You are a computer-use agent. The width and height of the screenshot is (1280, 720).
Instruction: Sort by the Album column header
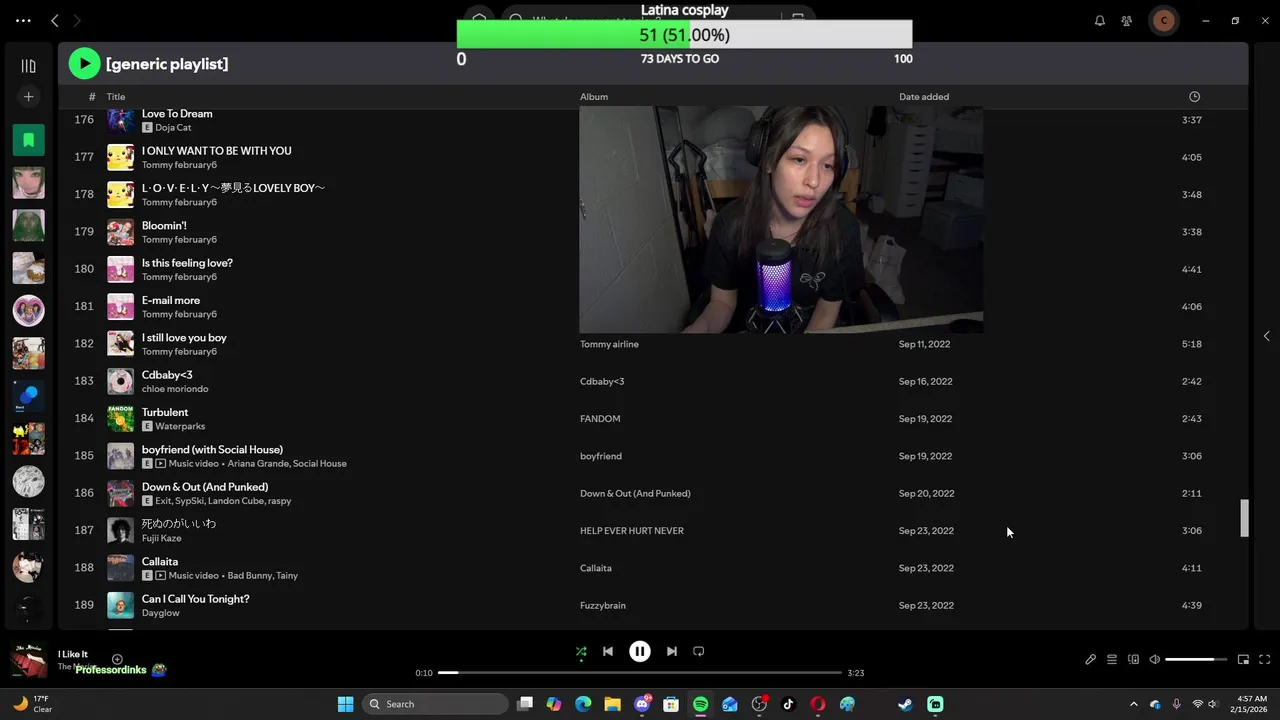(594, 97)
